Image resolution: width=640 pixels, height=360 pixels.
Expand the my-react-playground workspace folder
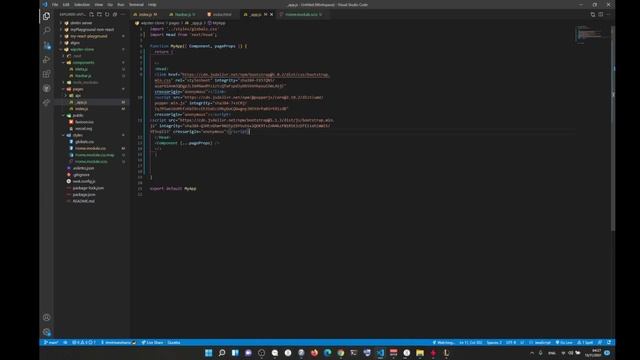89,36
